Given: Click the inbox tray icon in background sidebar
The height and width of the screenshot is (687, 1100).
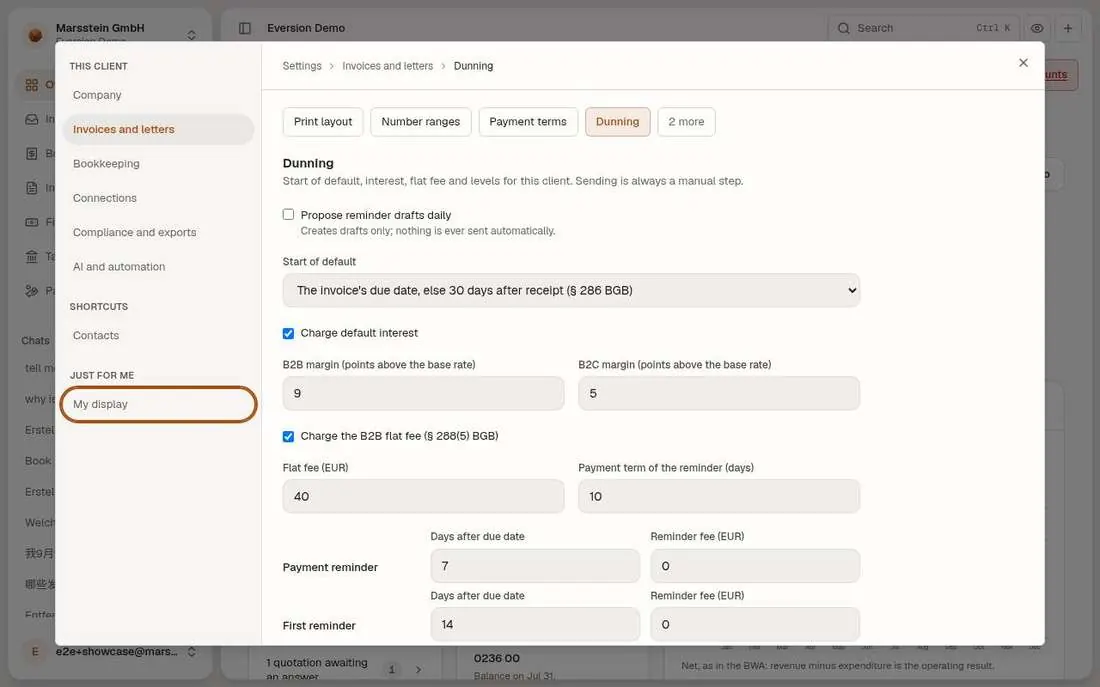Looking at the screenshot, I should click(32, 119).
